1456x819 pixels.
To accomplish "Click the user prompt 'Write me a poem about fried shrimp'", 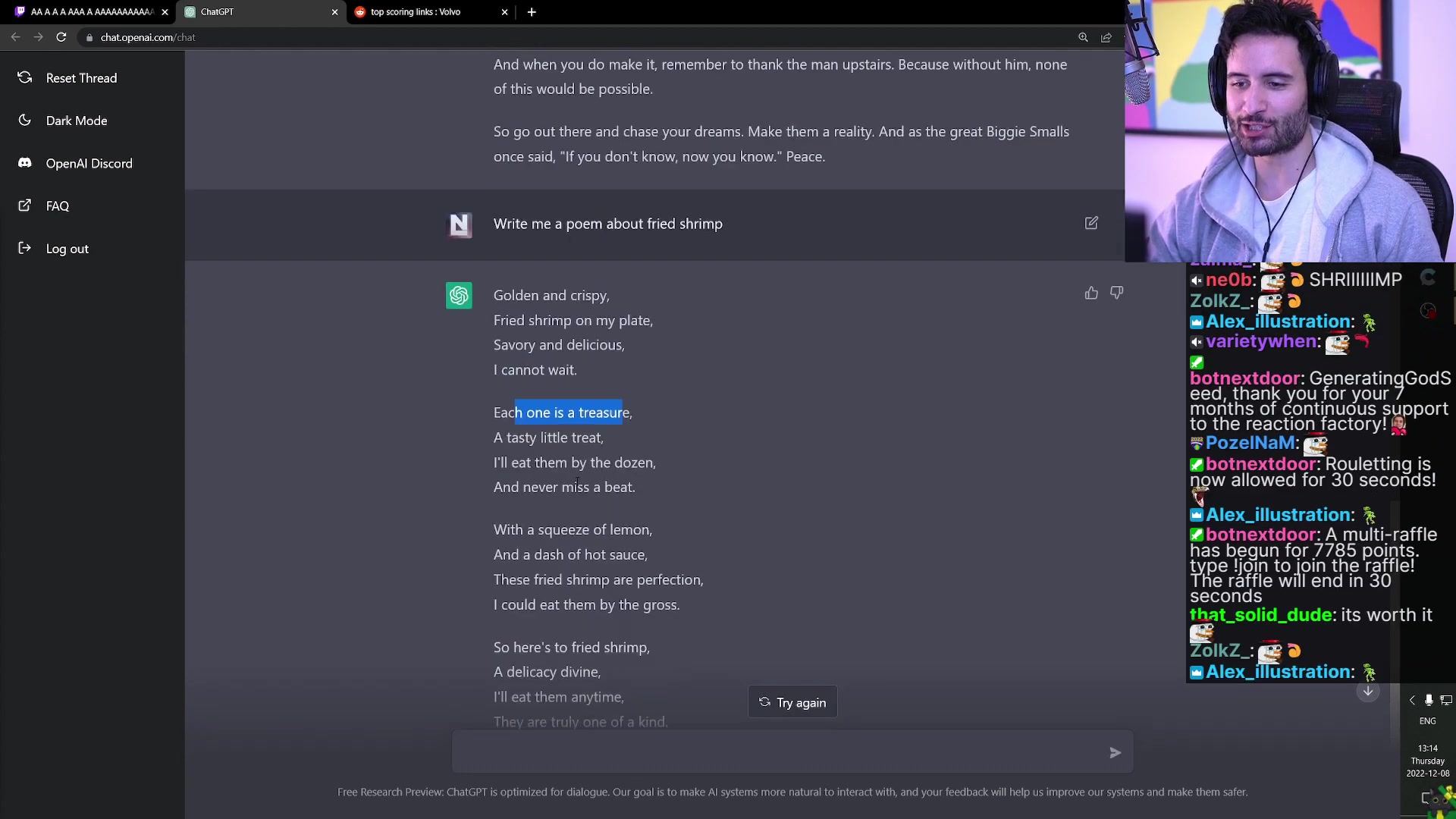I will pos(607,224).
